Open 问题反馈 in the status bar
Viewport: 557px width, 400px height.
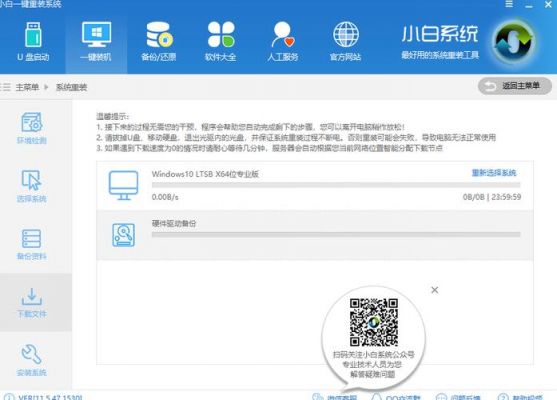(458, 398)
